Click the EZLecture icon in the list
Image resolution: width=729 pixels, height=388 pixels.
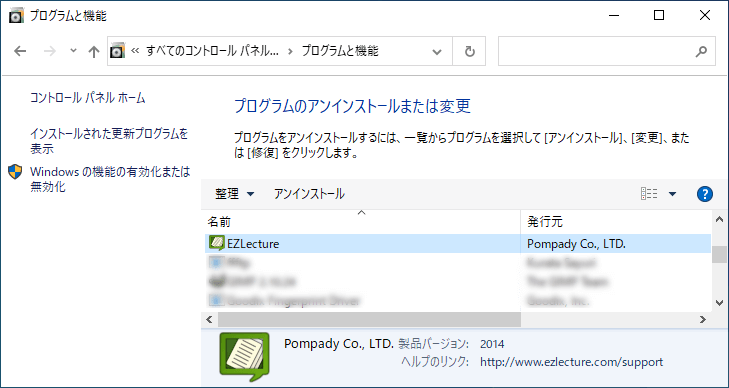(x=217, y=243)
